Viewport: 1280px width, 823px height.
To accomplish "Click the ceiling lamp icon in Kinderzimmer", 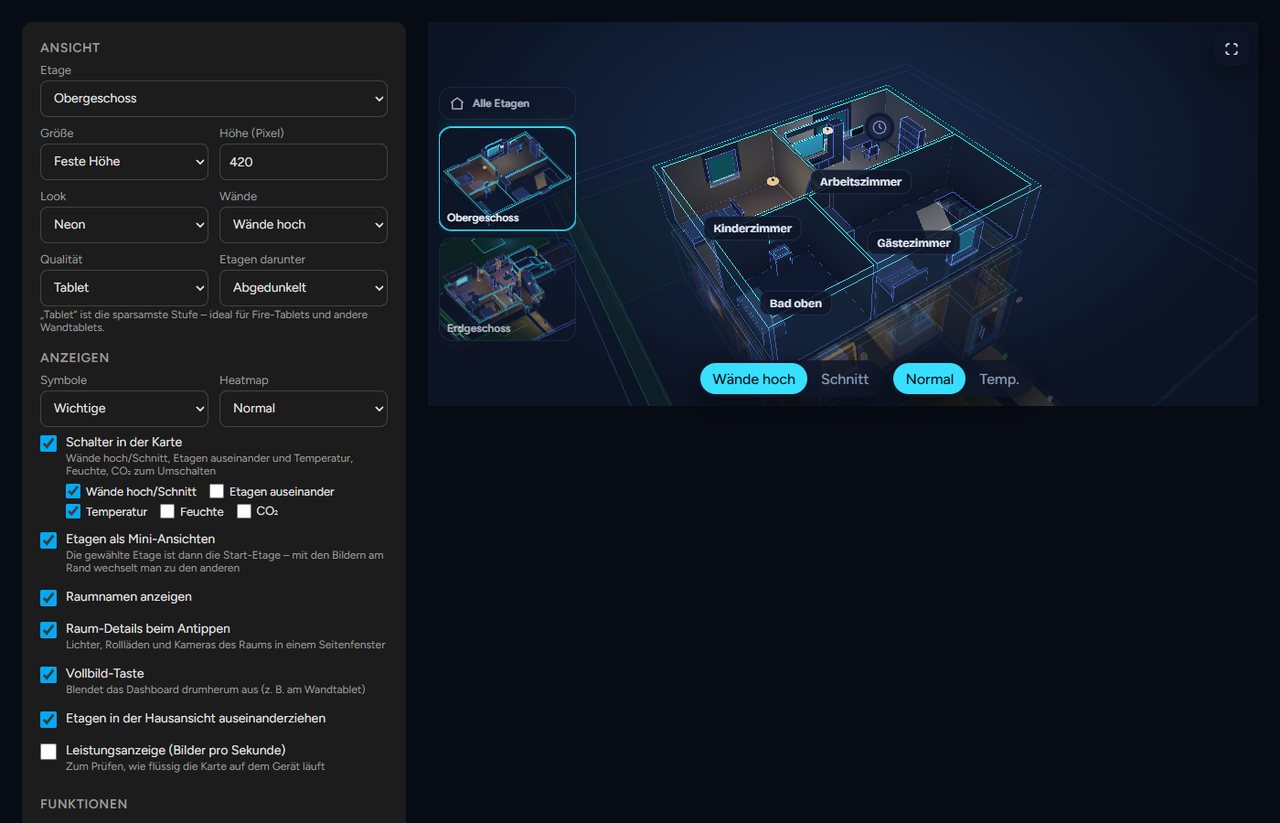I will (772, 180).
